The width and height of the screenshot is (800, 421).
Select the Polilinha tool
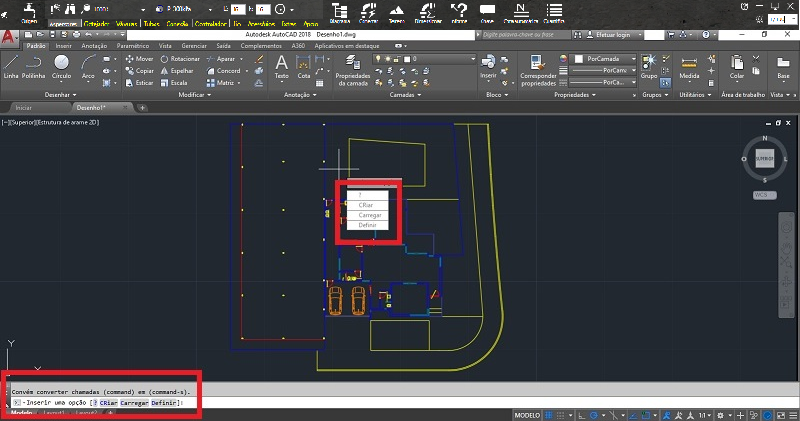pyautogui.click(x=35, y=66)
